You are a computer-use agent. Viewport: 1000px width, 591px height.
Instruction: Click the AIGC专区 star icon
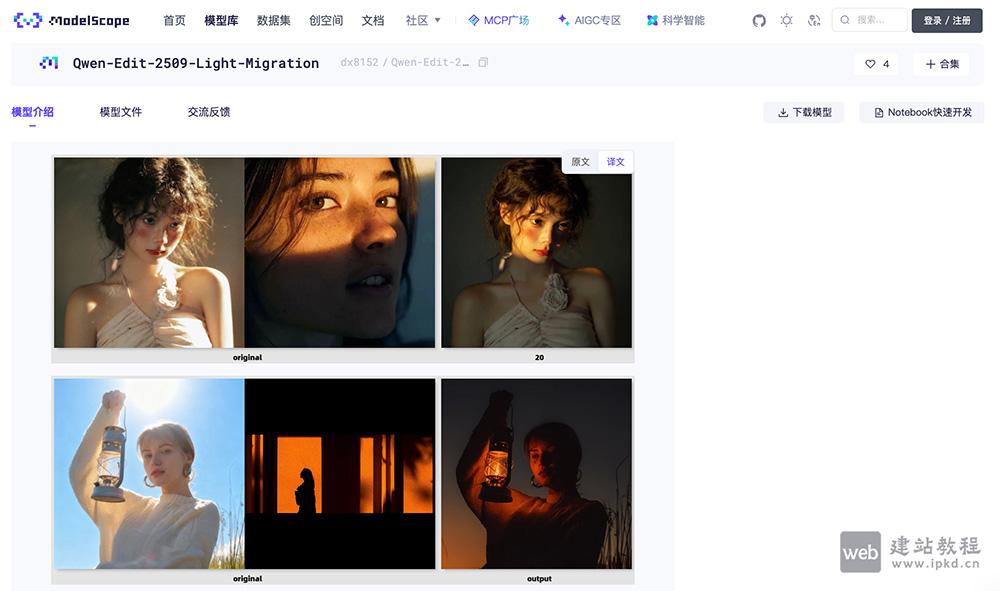(x=561, y=18)
